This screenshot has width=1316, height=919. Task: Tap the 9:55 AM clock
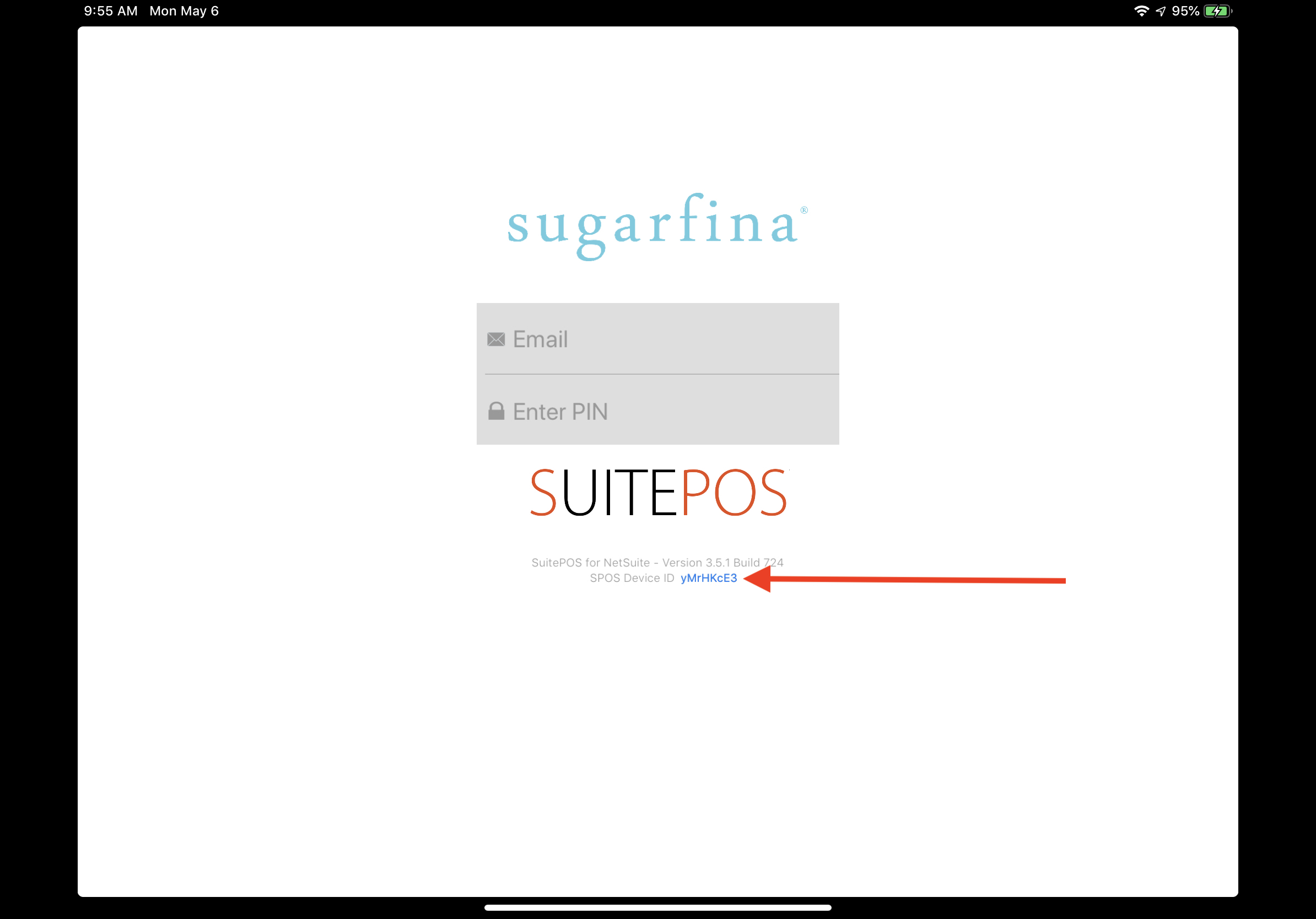pos(111,11)
